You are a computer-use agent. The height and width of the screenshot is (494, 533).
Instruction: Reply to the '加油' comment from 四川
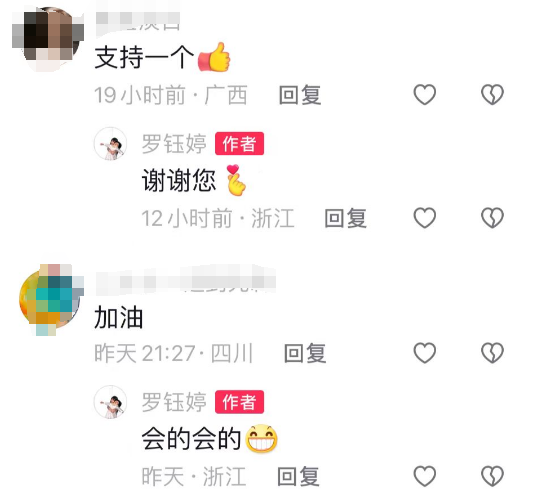[305, 353]
